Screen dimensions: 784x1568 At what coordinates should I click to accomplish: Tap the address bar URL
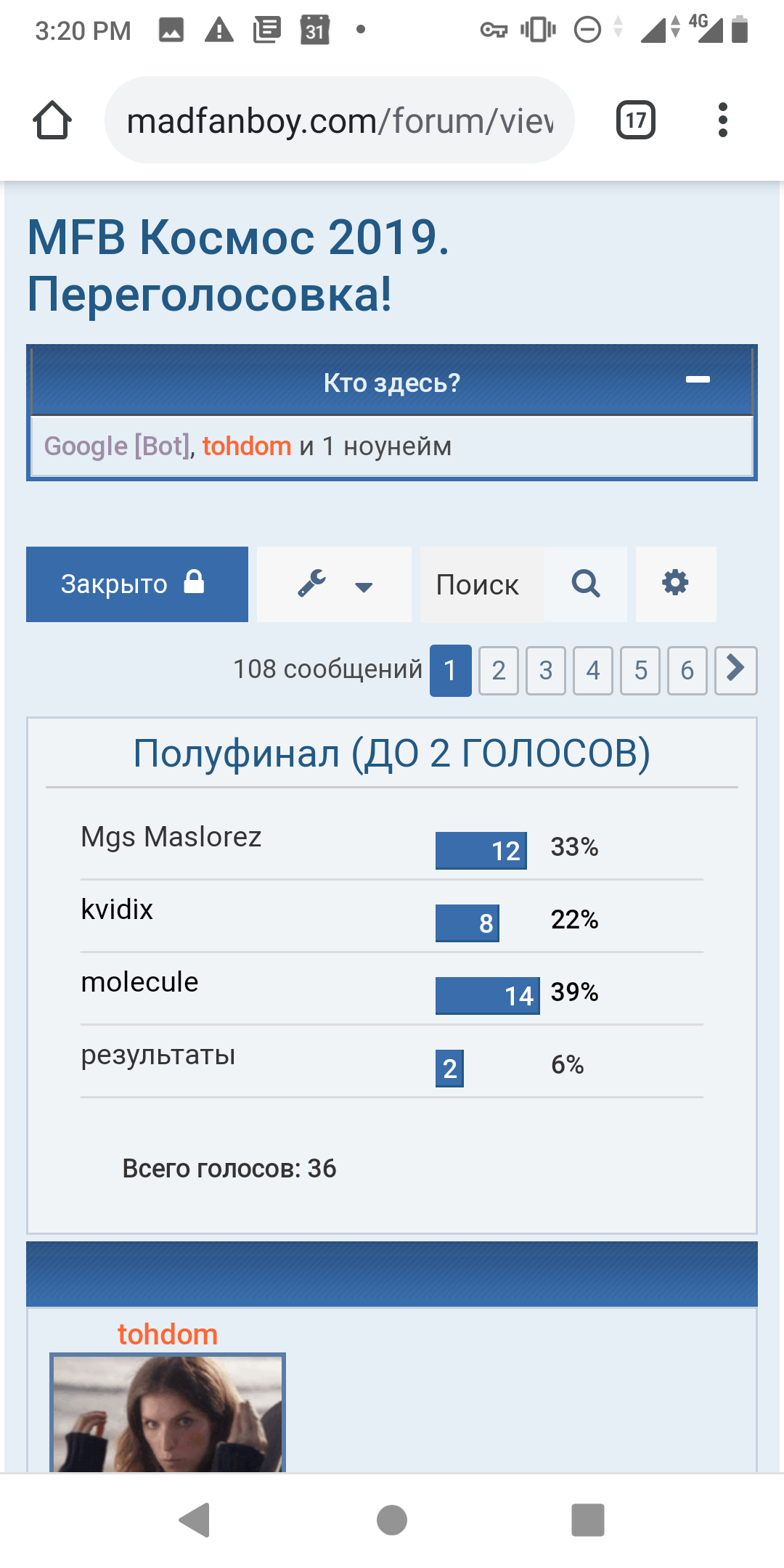340,120
